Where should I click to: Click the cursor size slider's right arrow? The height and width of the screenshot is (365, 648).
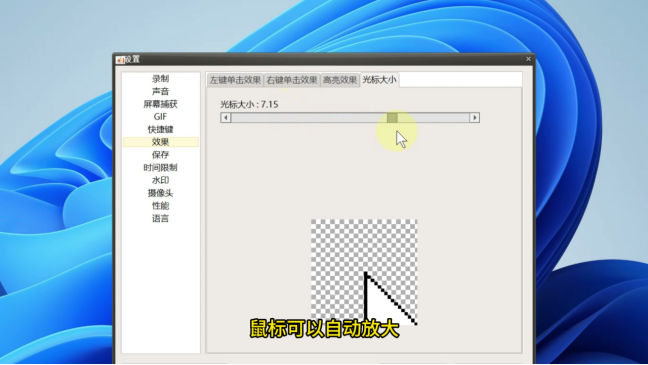474,118
